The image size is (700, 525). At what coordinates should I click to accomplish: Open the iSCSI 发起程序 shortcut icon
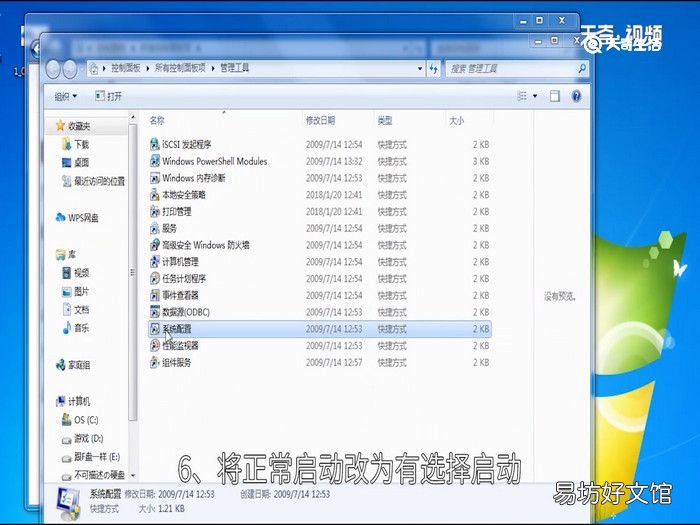[x=154, y=144]
